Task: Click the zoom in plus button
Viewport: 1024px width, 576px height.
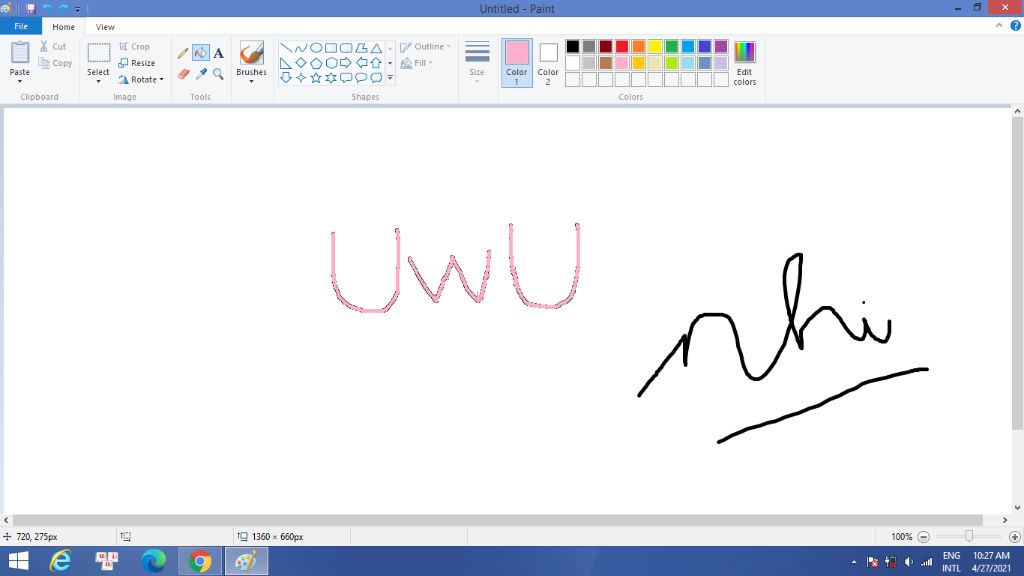Action: tap(1014, 536)
